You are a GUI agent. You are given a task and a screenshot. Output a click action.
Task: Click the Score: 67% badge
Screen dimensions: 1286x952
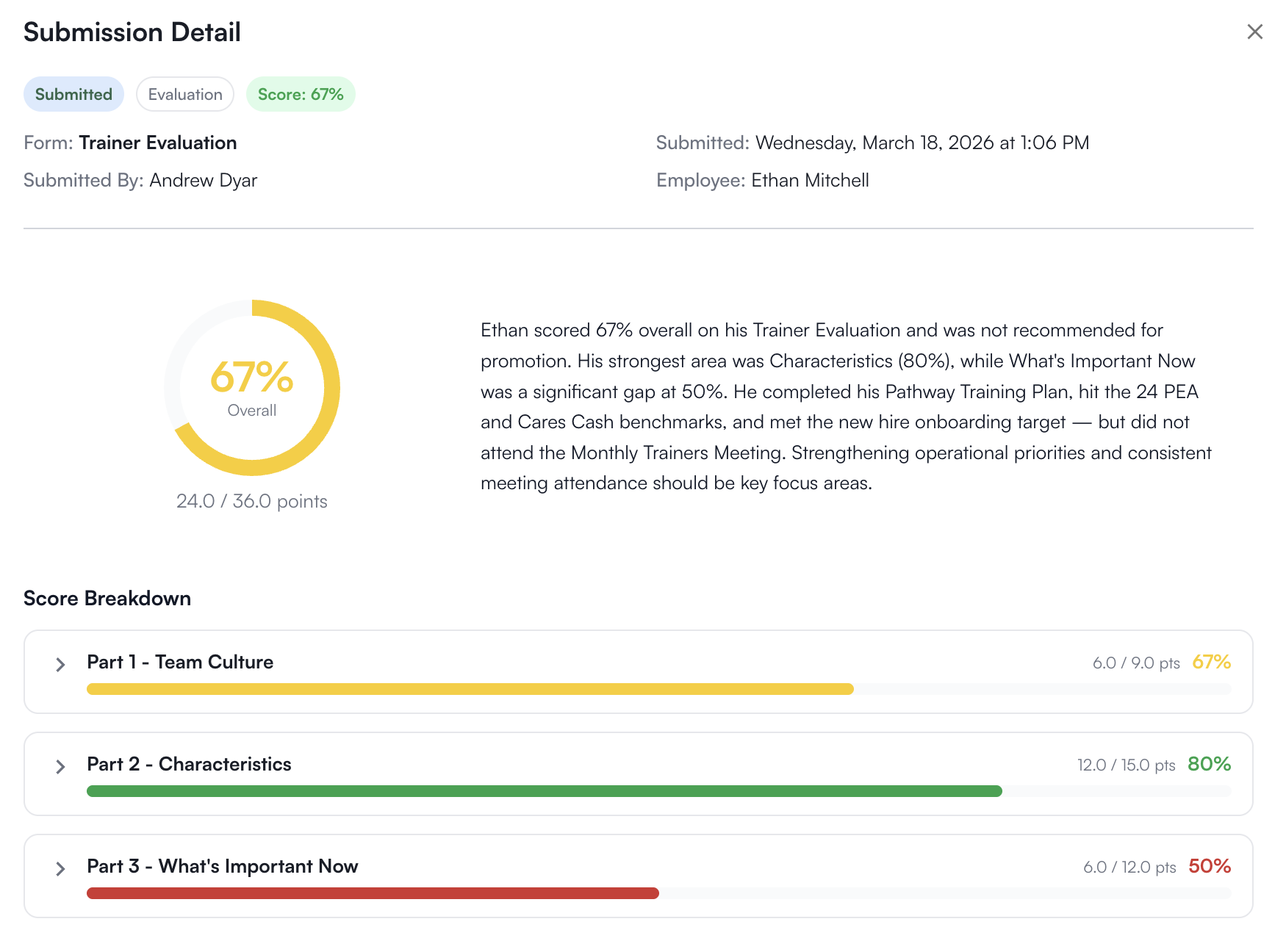click(301, 94)
